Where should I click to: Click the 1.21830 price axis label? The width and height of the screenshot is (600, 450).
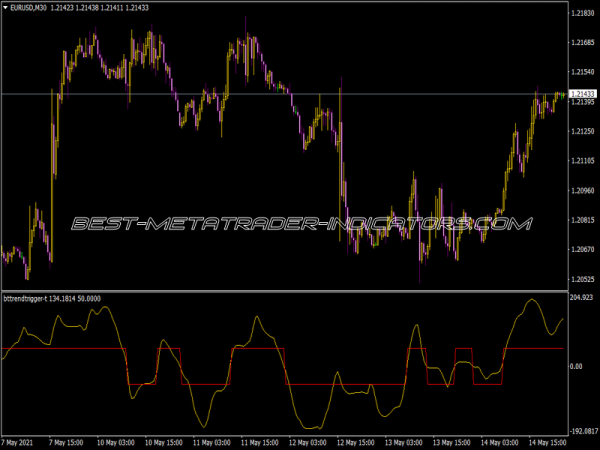pyautogui.click(x=582, y=14)
